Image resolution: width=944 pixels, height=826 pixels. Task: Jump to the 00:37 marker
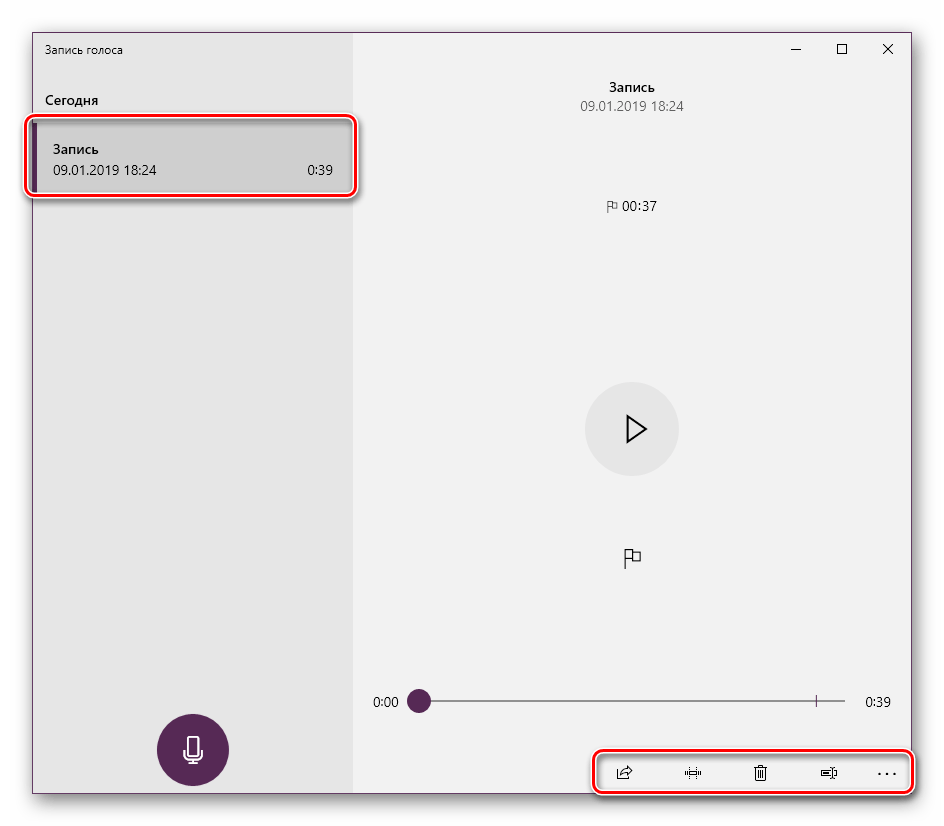point(632,206)
